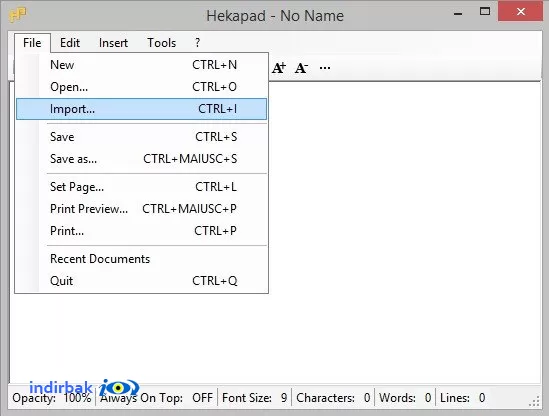Open the Tools menu

pos(161,43)
